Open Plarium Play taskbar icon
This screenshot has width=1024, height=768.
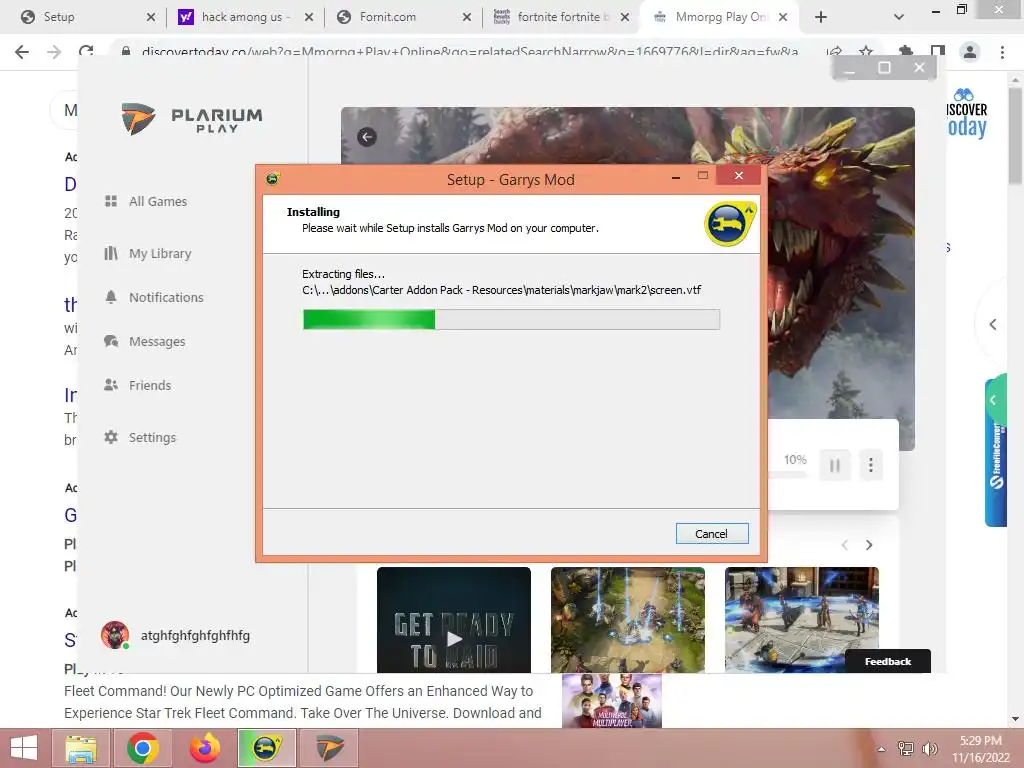click(329, 748)
